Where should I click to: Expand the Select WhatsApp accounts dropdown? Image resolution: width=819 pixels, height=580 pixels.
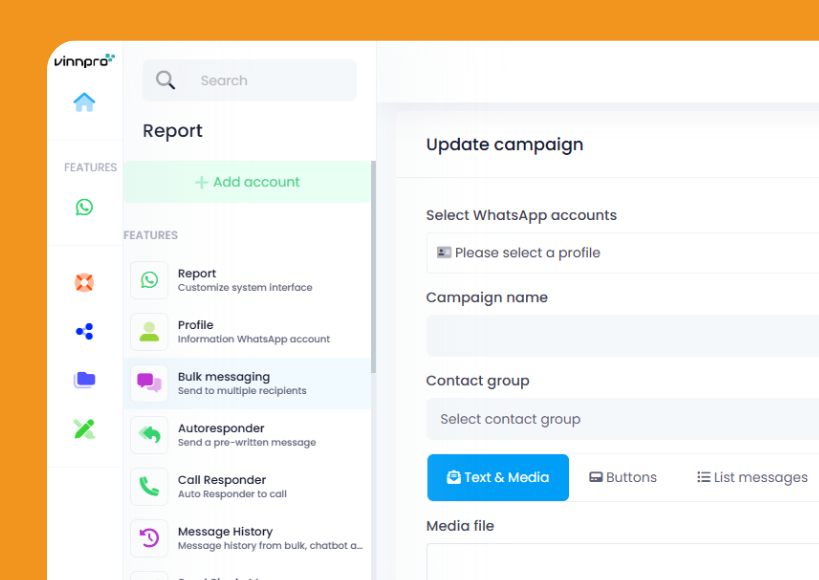pos(622,253)
